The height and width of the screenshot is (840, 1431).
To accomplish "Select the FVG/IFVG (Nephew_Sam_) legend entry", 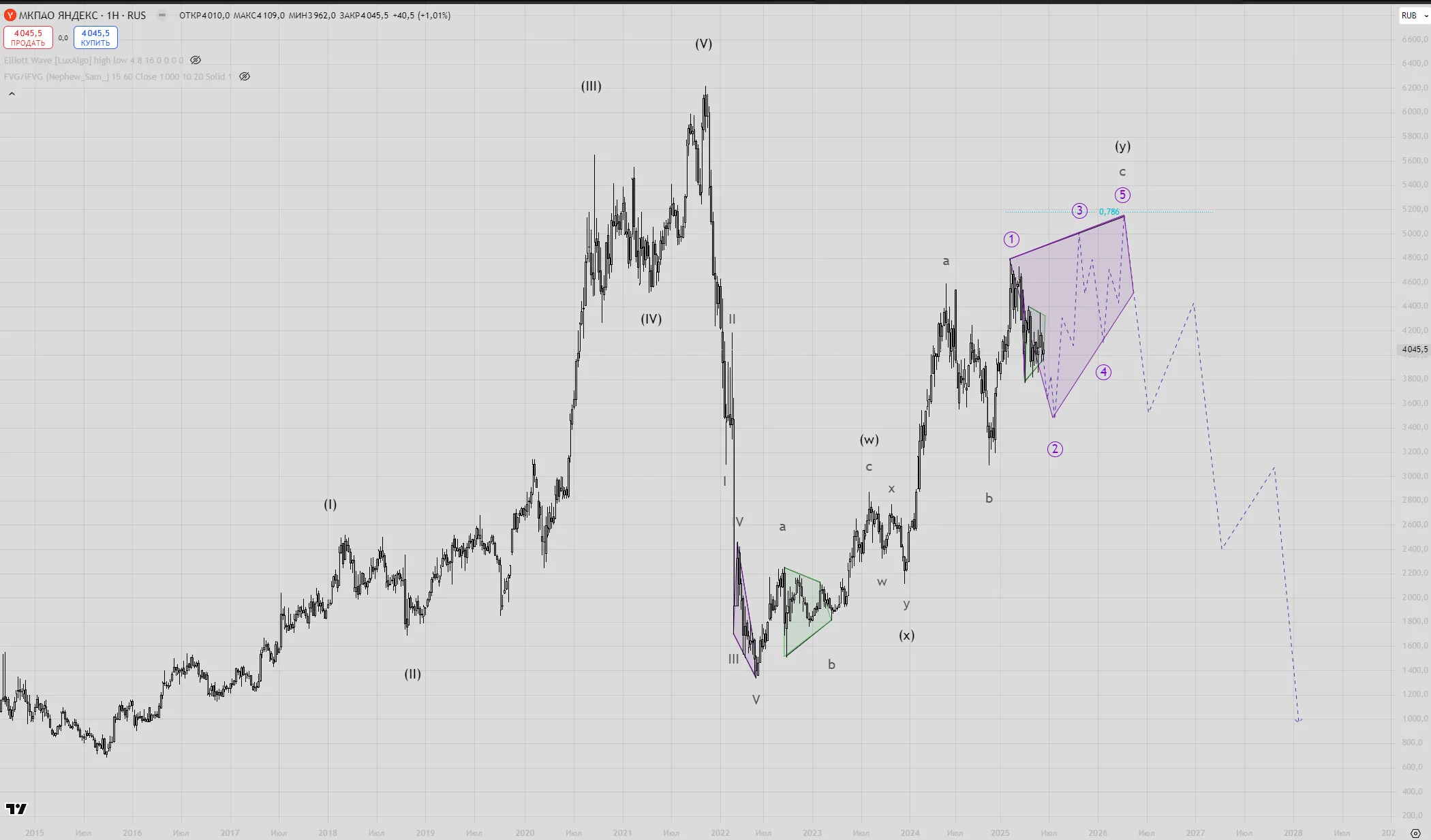I will [118, 76].
